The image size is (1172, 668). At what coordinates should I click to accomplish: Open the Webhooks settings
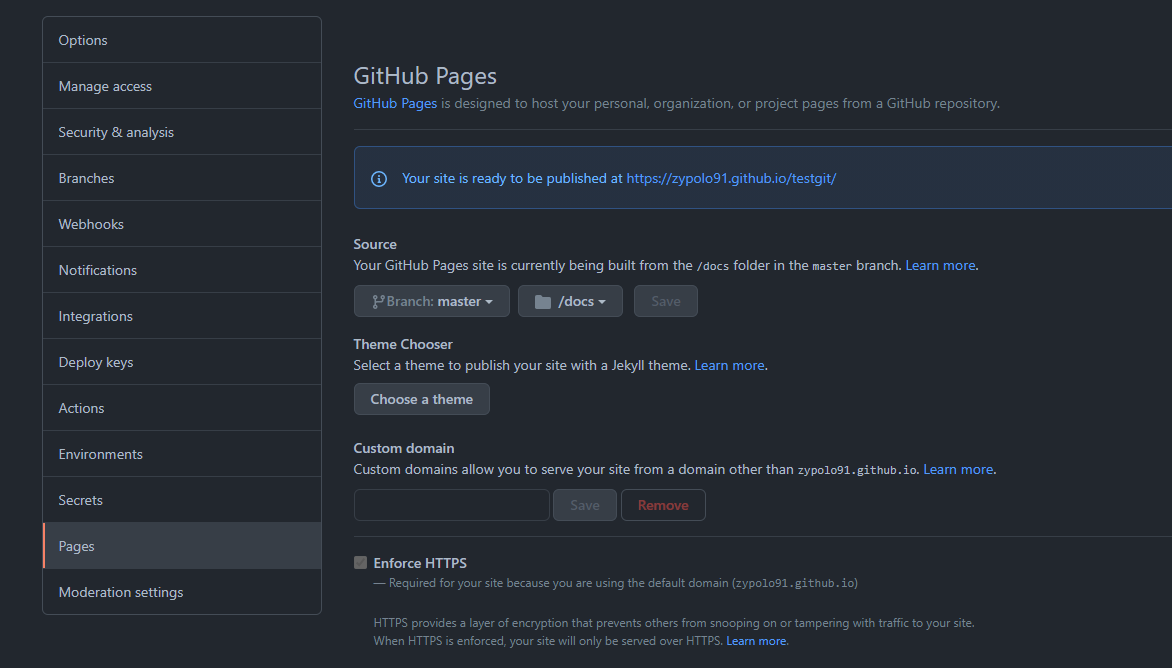pyautogui.click(x=182, y=224)
